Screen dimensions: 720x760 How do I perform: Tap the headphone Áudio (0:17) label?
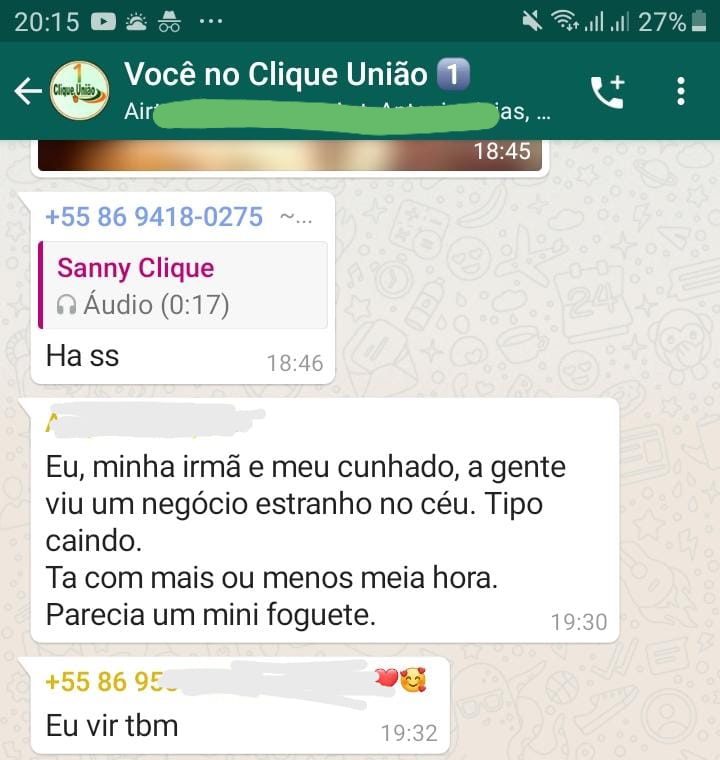pos(143,305)
